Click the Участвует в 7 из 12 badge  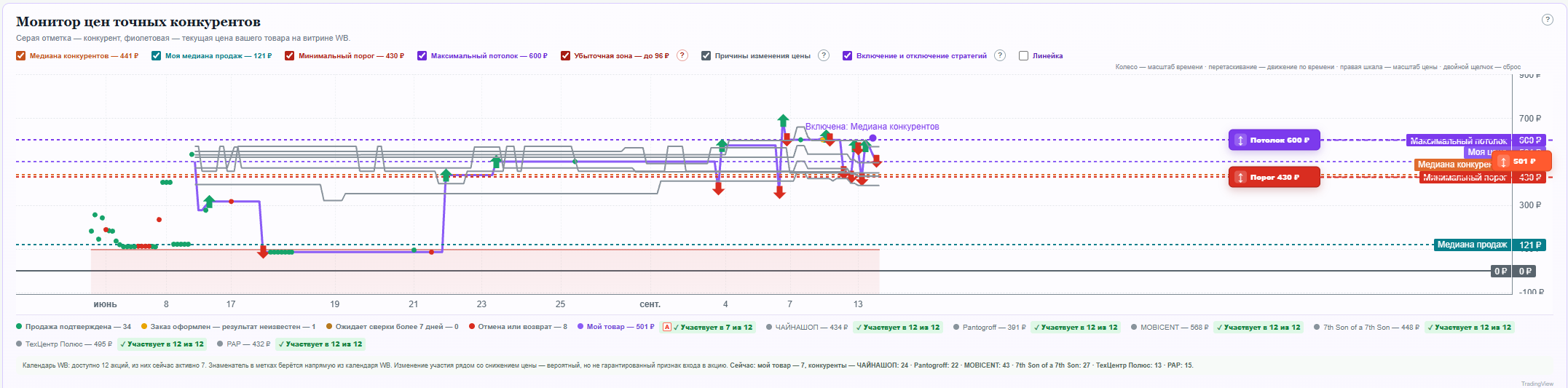tap(713, 327)
